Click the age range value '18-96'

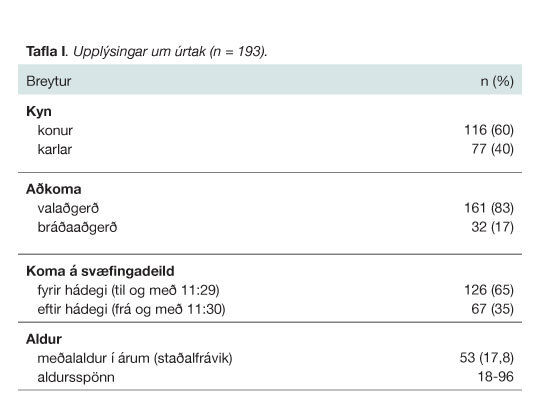496,377
